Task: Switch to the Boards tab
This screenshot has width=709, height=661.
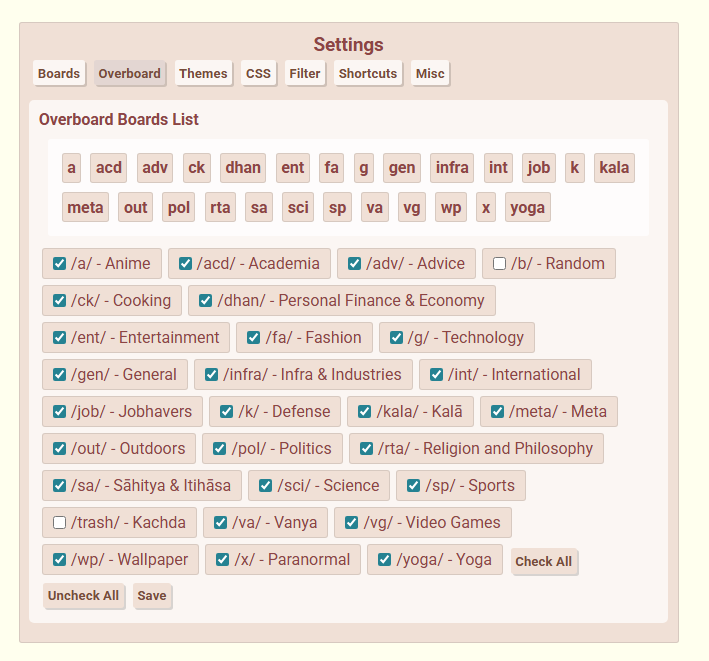Action: coord(59,74)
